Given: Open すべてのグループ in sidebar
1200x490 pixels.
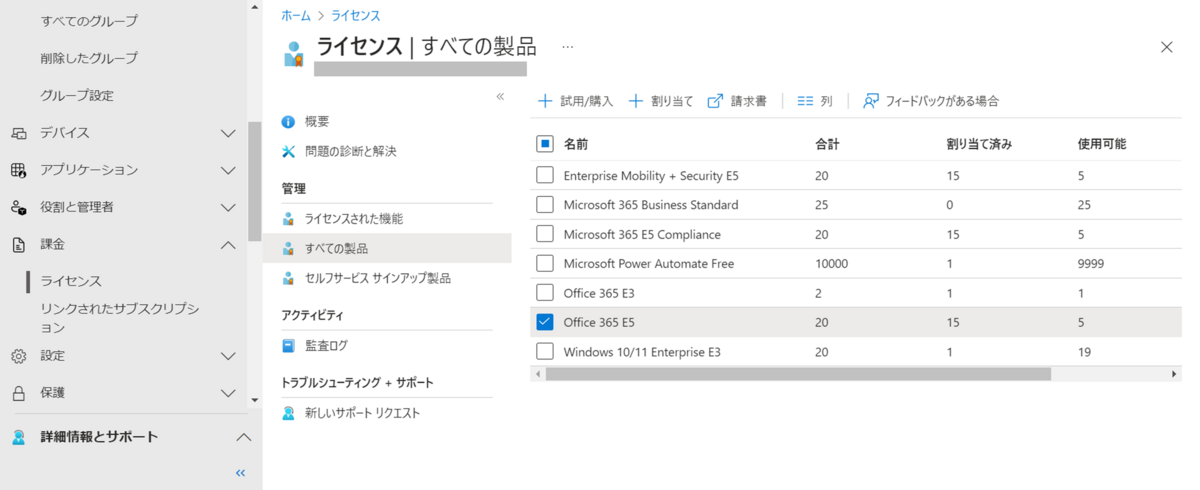Looking at the screenshot, I should pyautogui.click(x=89, y=21).
